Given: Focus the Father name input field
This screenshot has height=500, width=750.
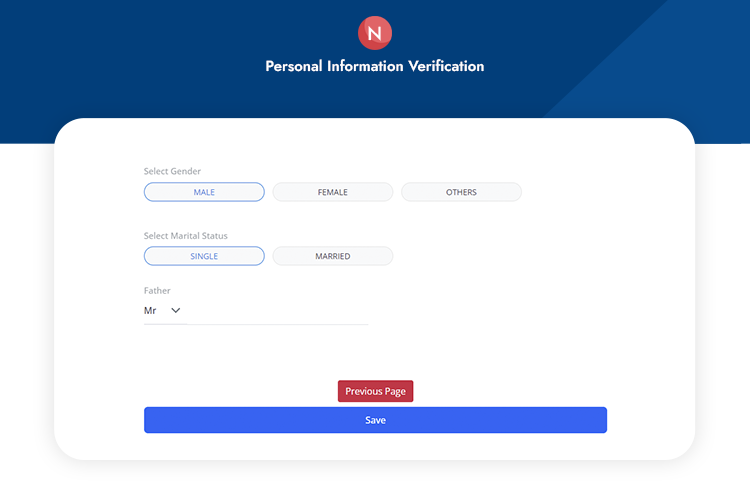Looking at the screenshot, I should [x=278, y=311].
